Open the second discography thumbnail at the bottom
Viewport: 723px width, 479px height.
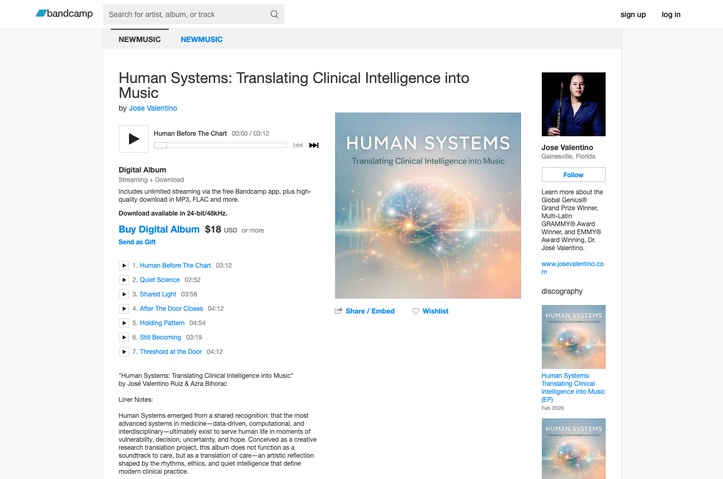[x=574, y=449]
